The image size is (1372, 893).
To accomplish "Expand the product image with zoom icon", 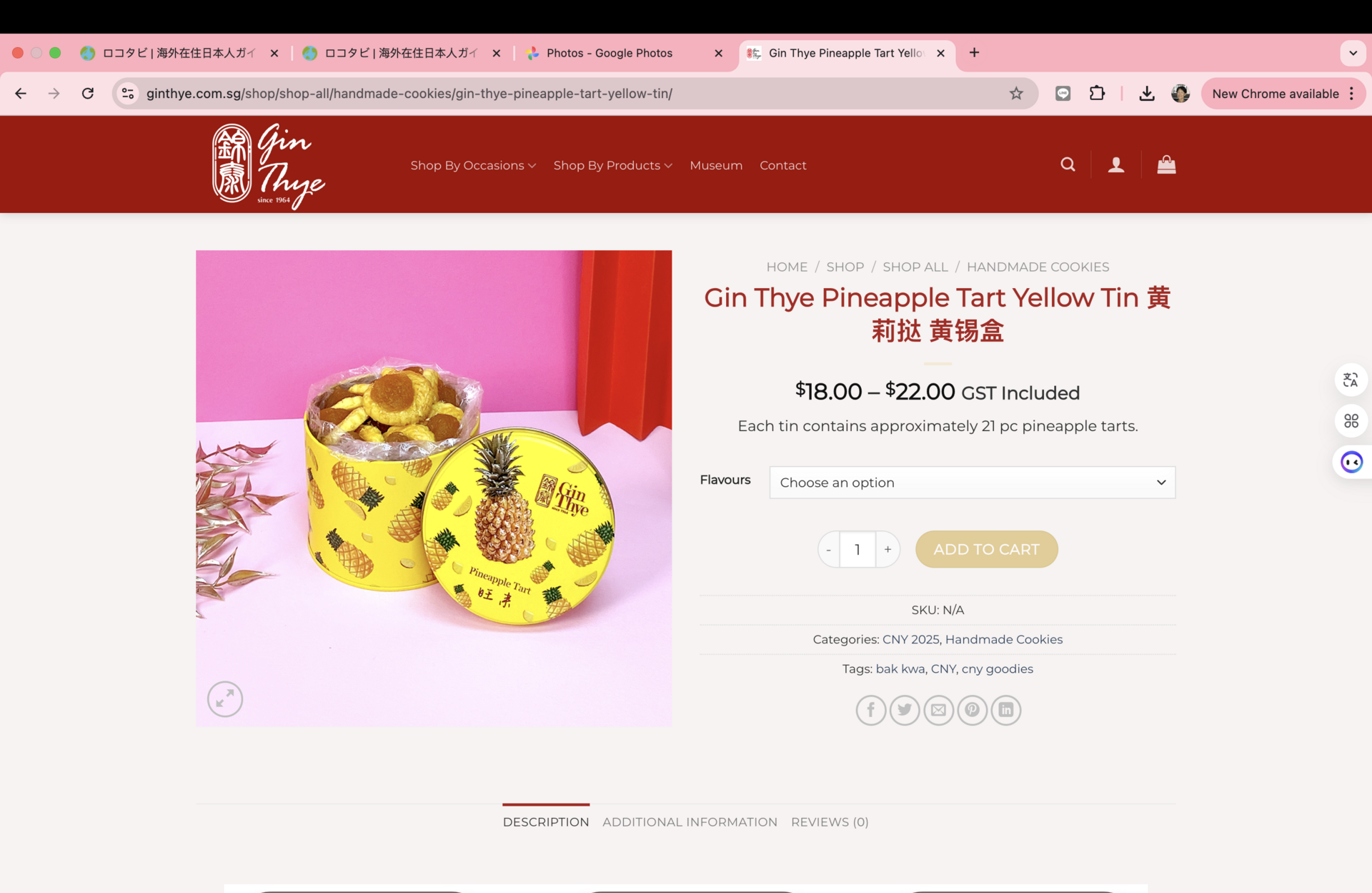I will click(x=225, y=699).
